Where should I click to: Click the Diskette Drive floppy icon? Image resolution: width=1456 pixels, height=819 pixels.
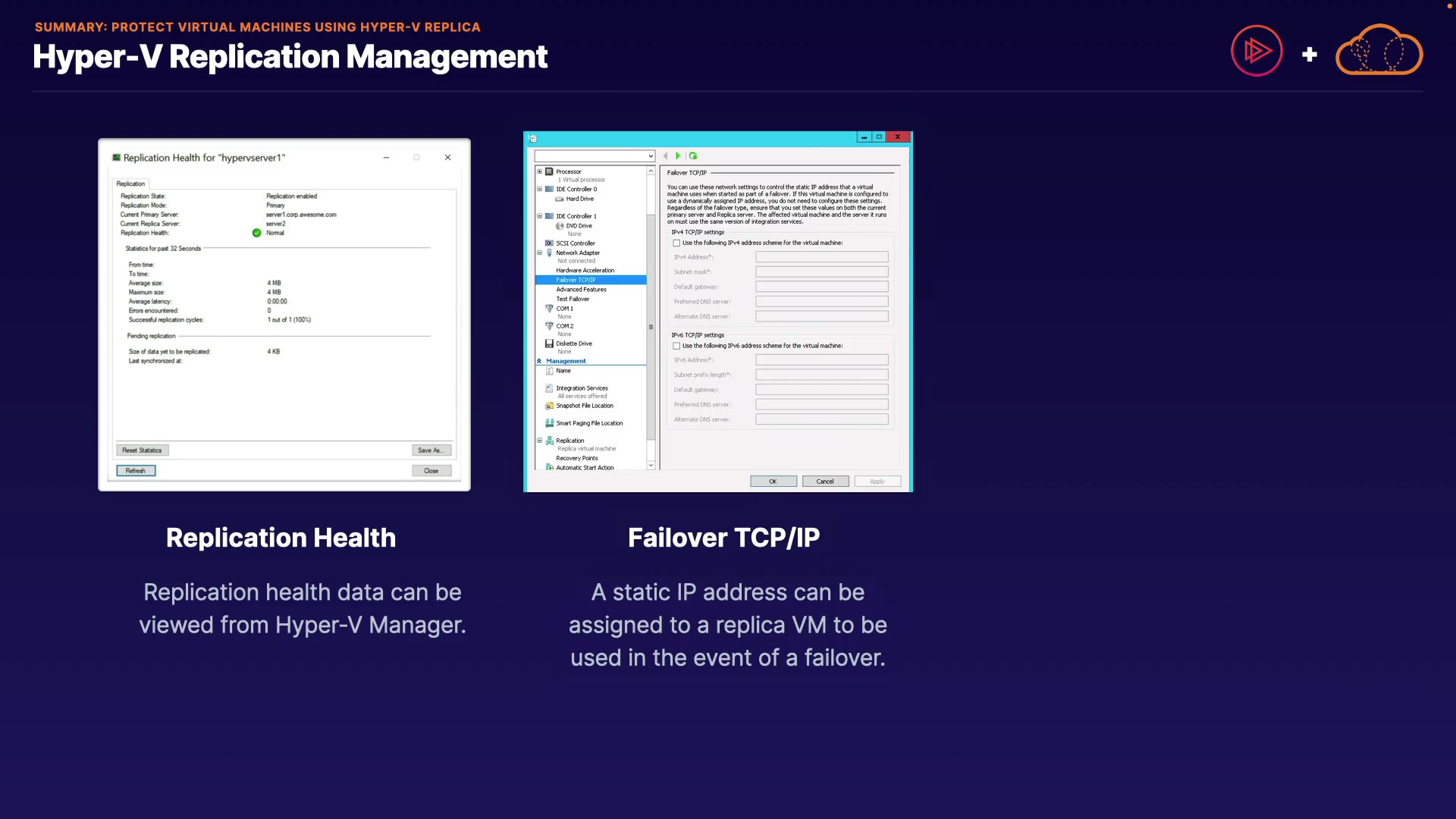click(549, 344)
